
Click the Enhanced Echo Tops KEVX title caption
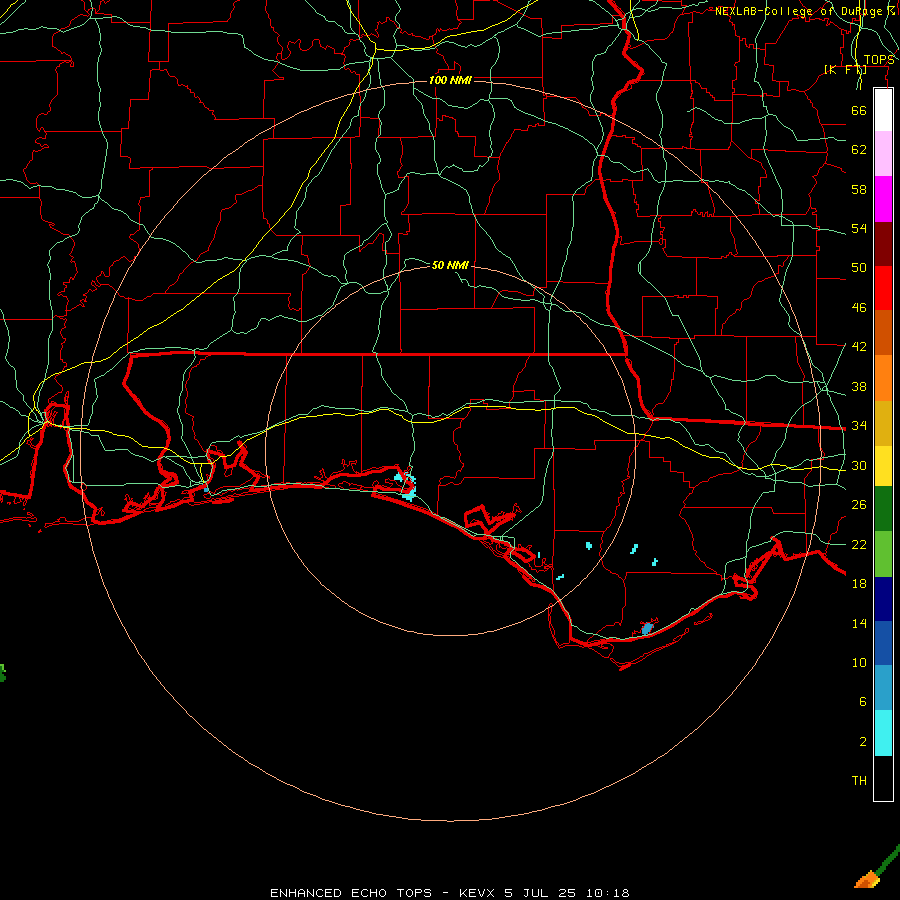[x=449, y=893]
